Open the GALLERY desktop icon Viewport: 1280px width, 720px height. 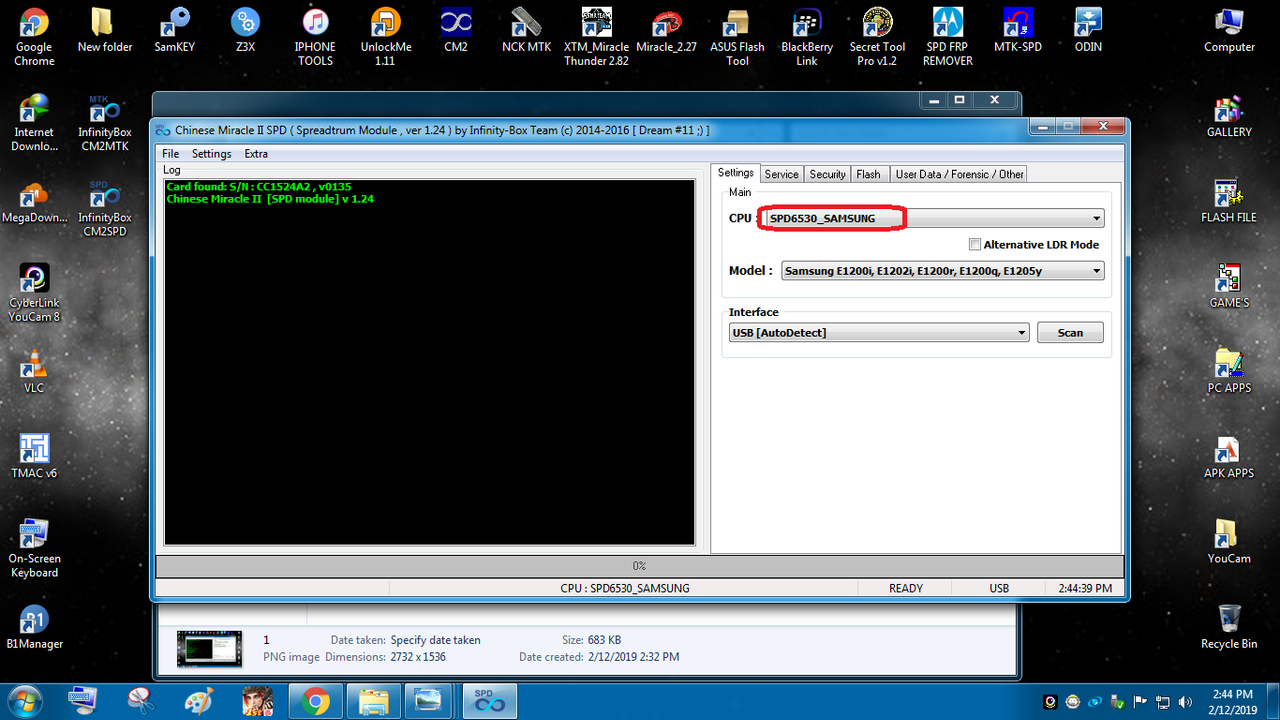coord(1229,115)
